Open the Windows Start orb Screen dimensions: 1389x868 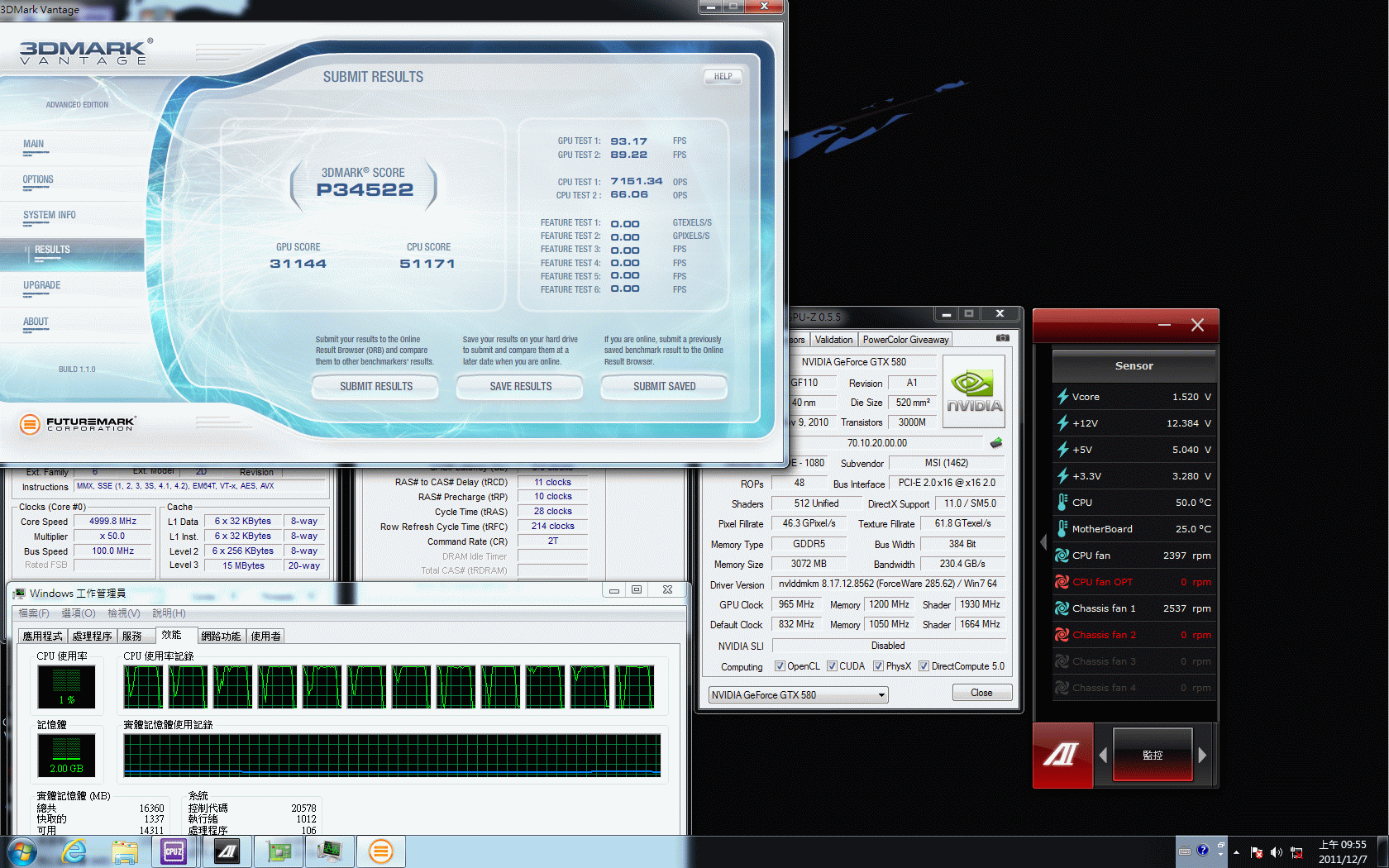click(x=21, y=851)
